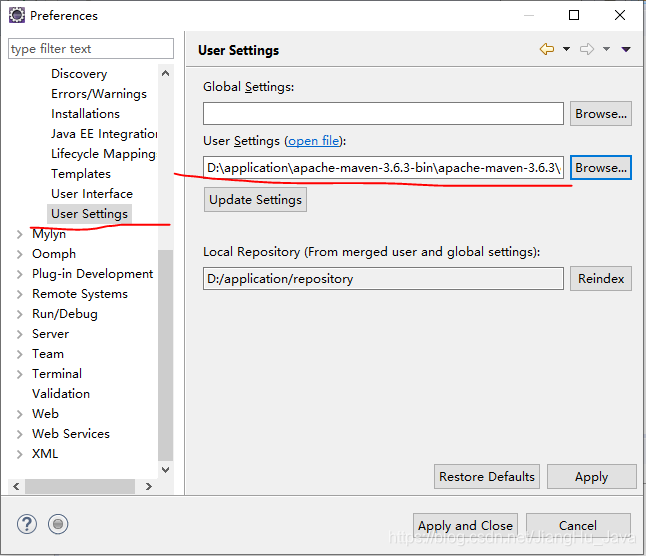The height and width of the screenshot is (556, 646).
Task: Open the back history dropdown arrow
Action: coord(566,49)
